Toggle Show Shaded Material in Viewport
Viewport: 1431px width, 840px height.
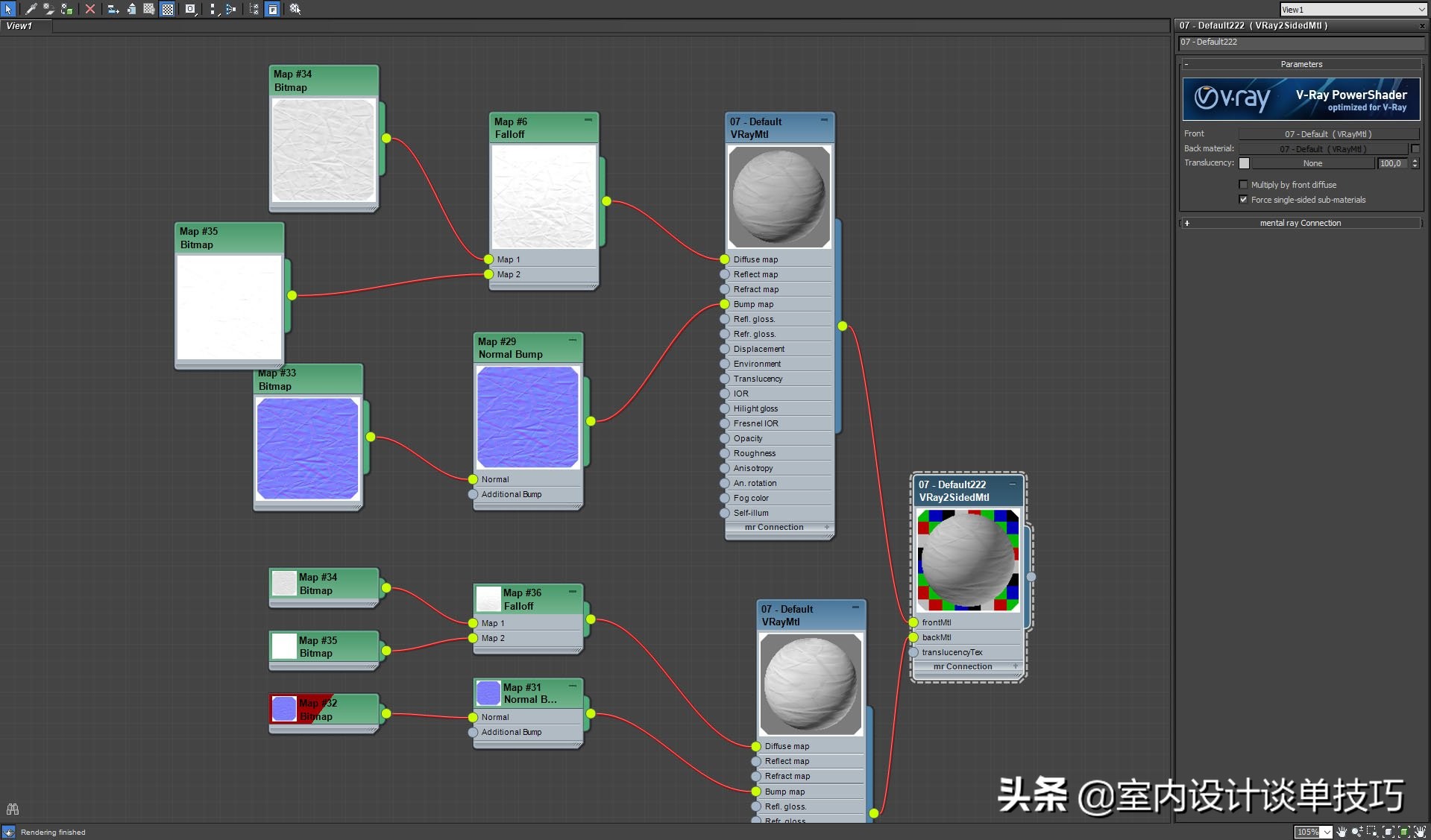167,10
